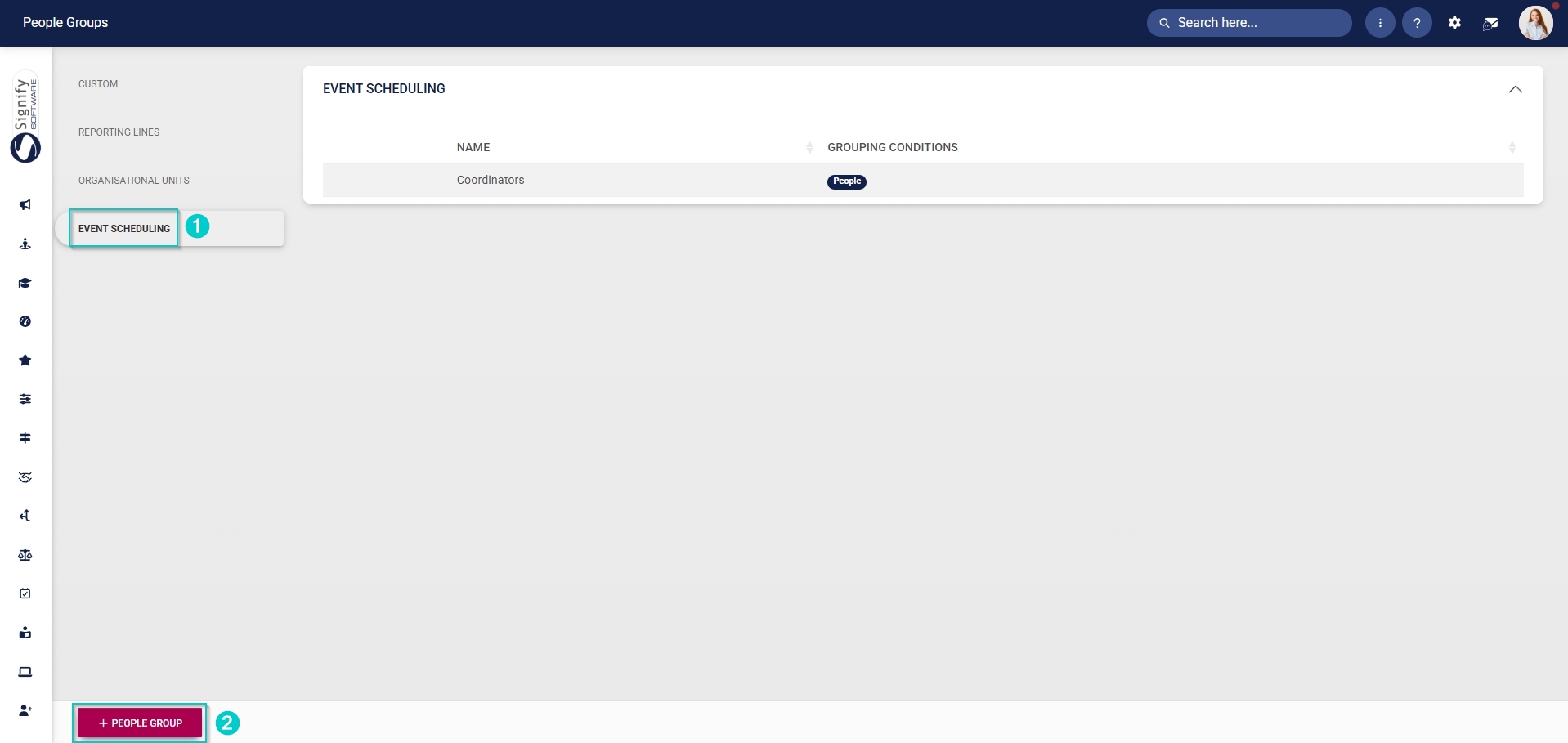This screenshot has height=743, width=1568.
Task: Click the People condition badge
Action: click(847, 181)
